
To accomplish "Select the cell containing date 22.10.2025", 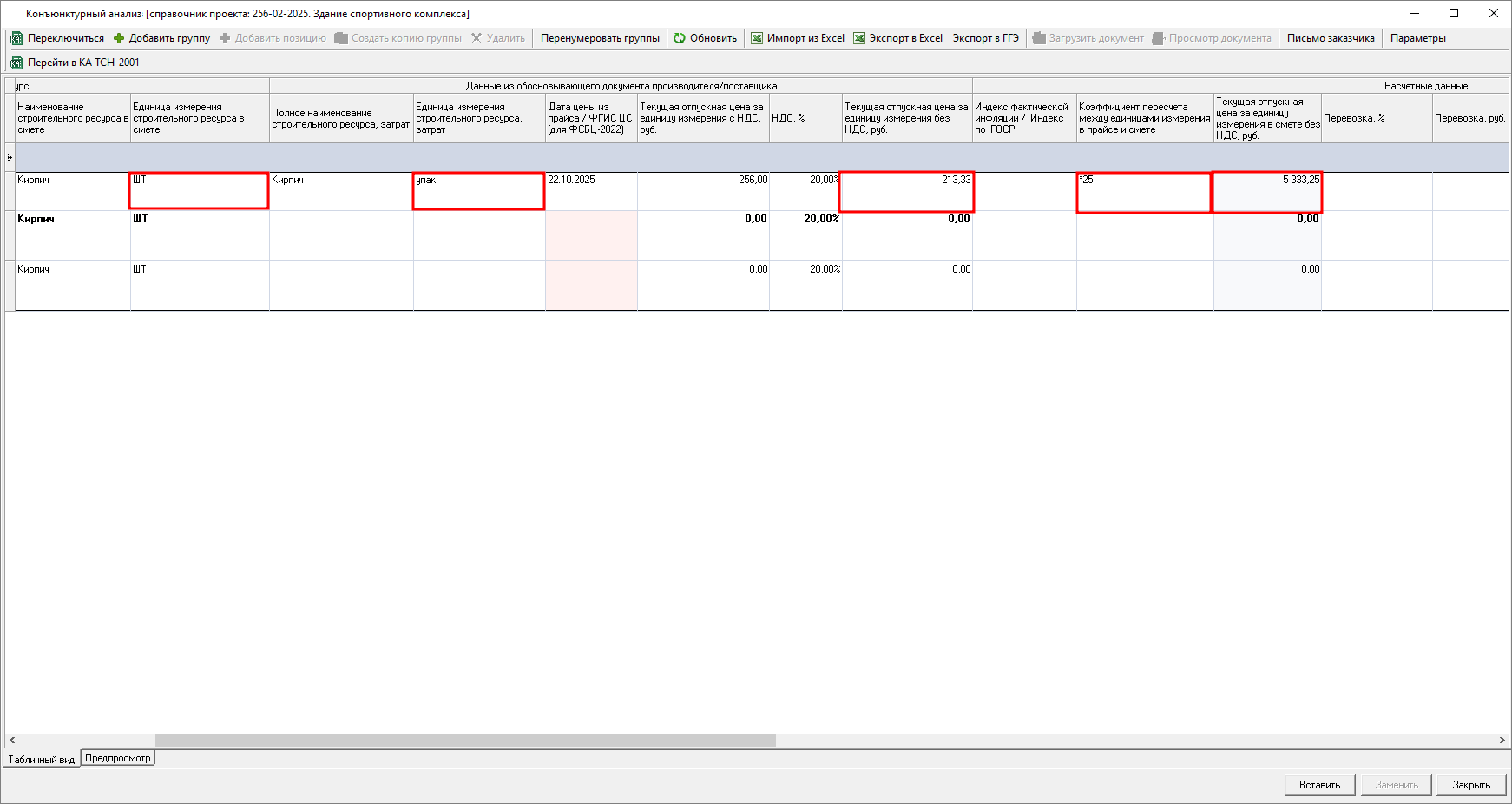I will [590, 190].
